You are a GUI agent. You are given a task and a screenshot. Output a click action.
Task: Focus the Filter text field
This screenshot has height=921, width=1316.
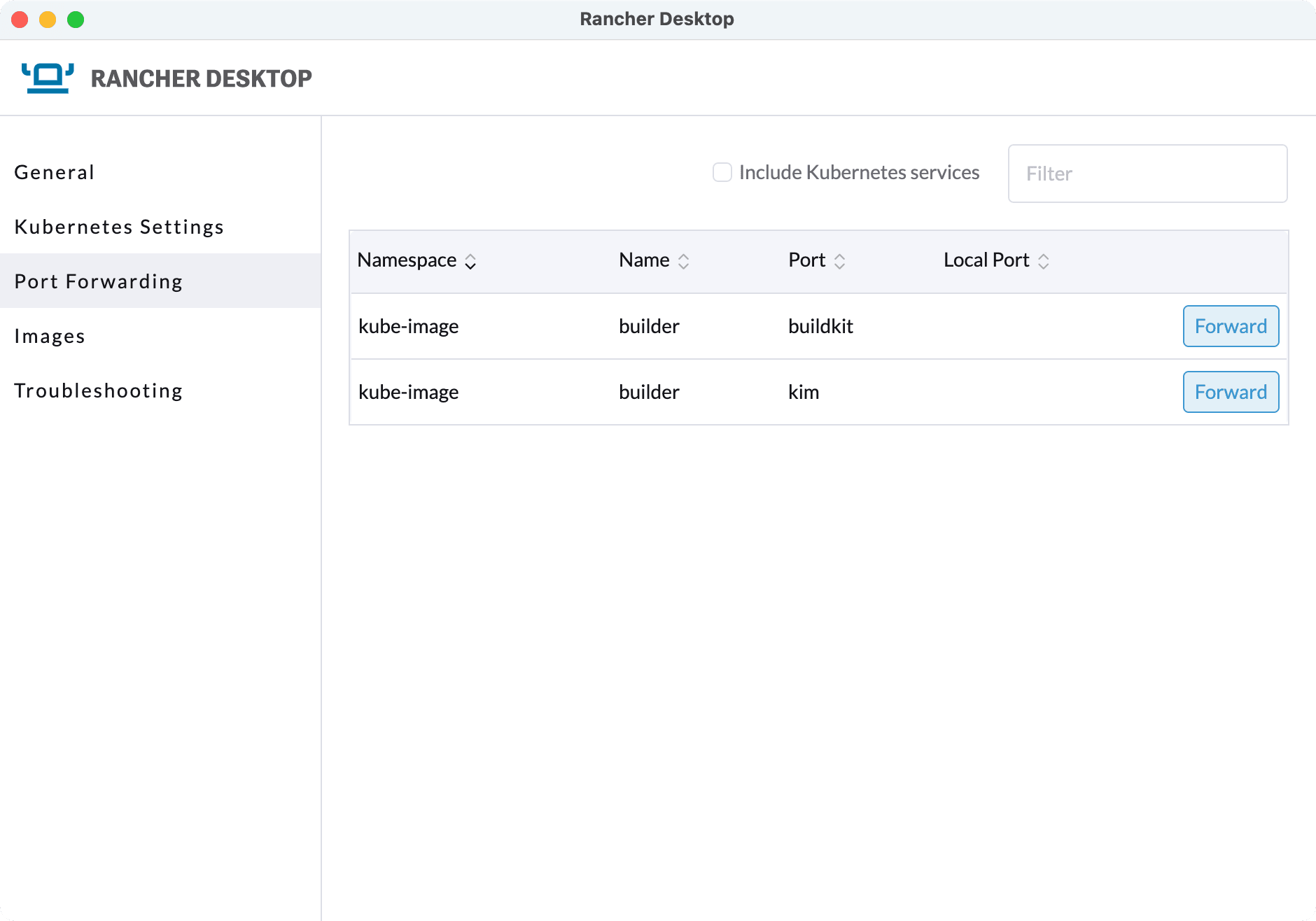tap(1147, 174)
